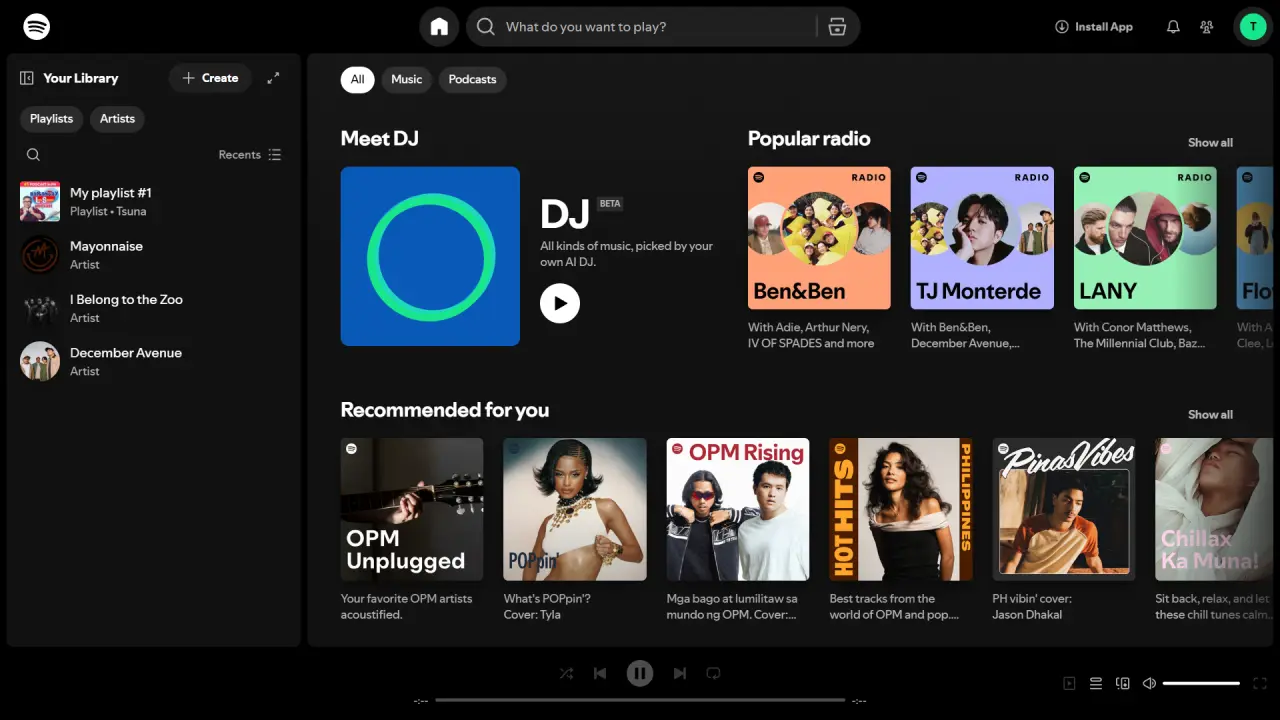
Task: Click the DJ blue circle artwork
Action: (430, 256)
